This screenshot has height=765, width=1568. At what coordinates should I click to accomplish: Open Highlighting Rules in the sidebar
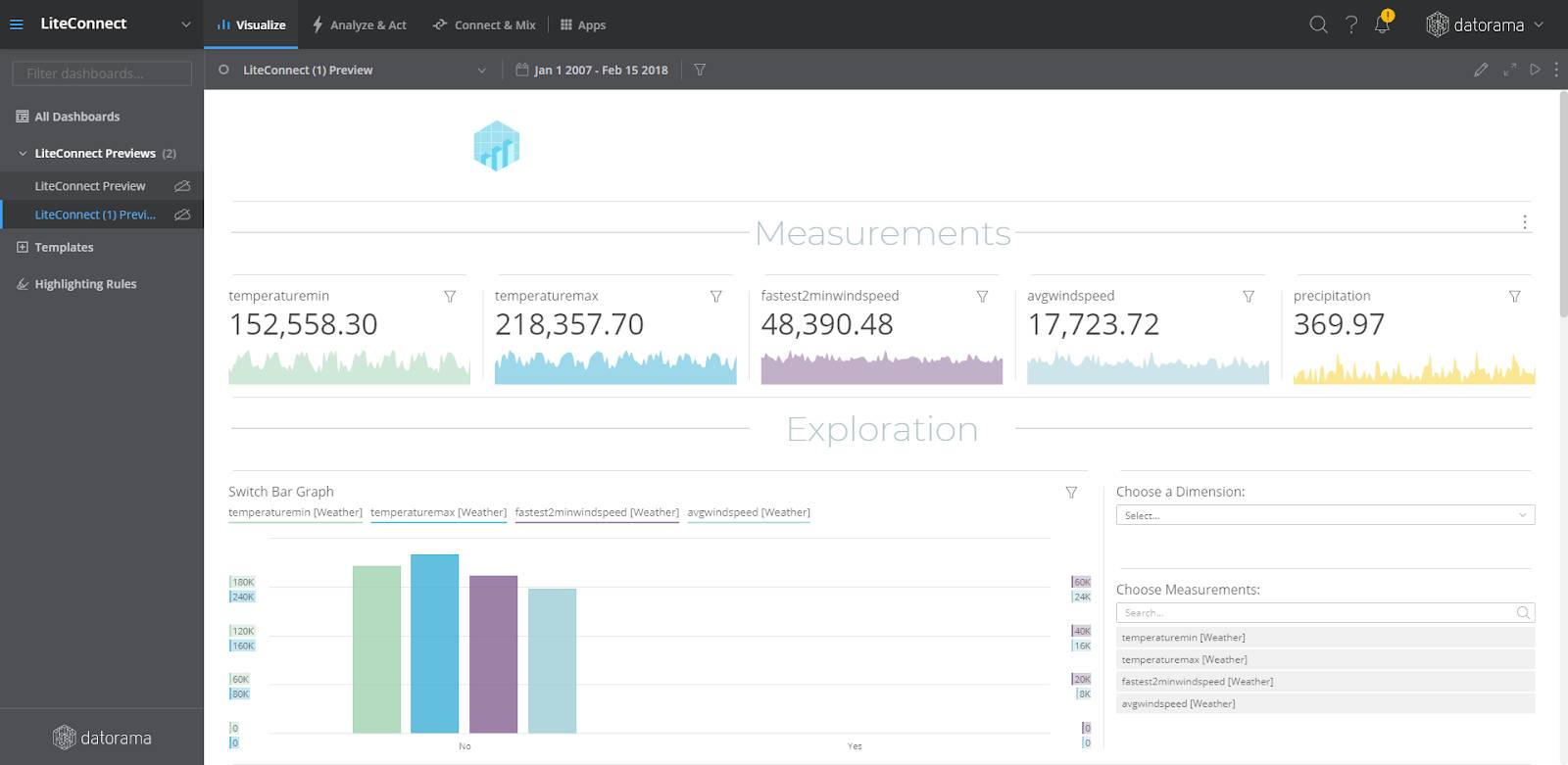click(x=85, y=284)
